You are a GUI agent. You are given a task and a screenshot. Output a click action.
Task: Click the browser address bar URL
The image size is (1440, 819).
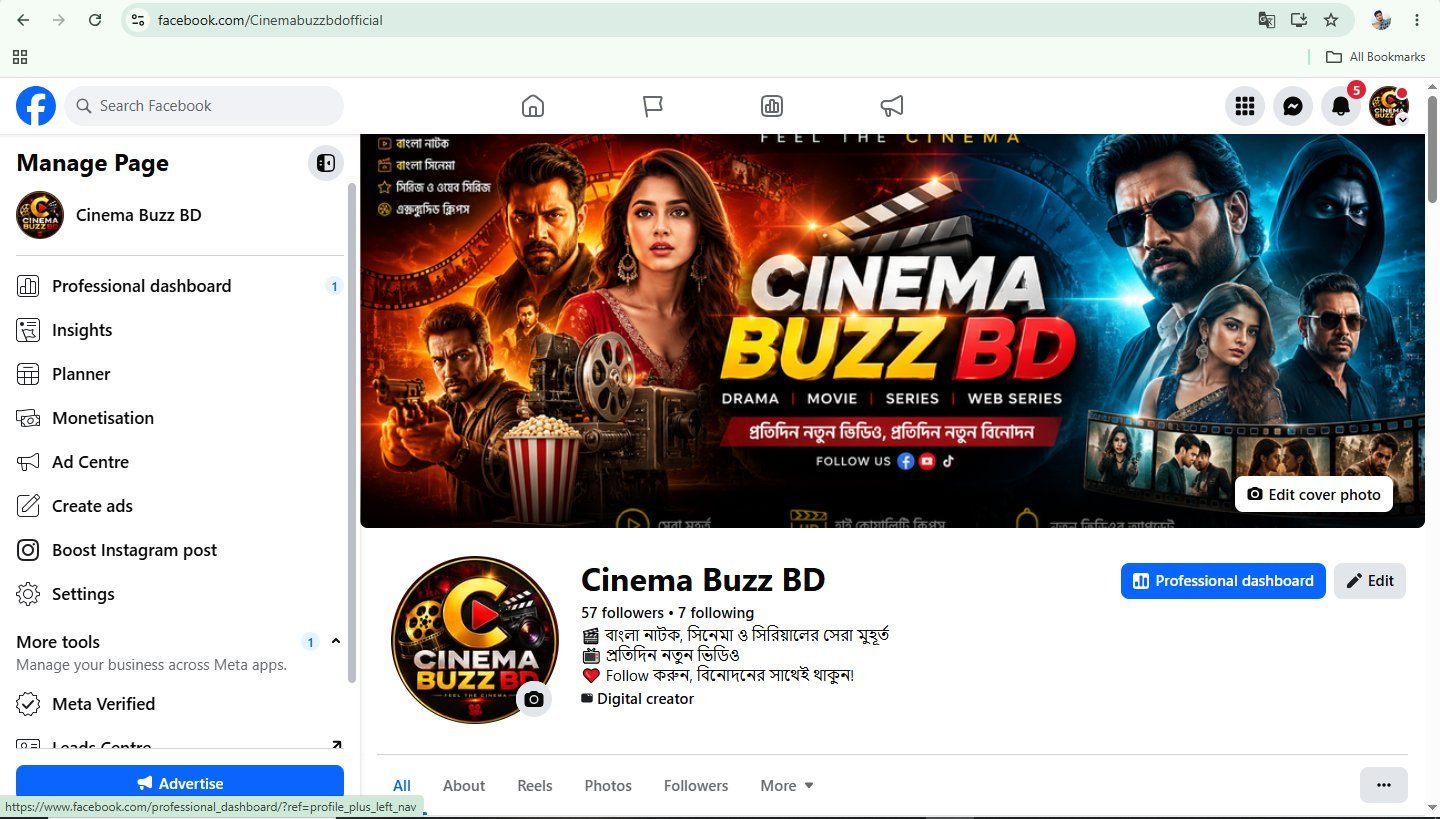270,20
